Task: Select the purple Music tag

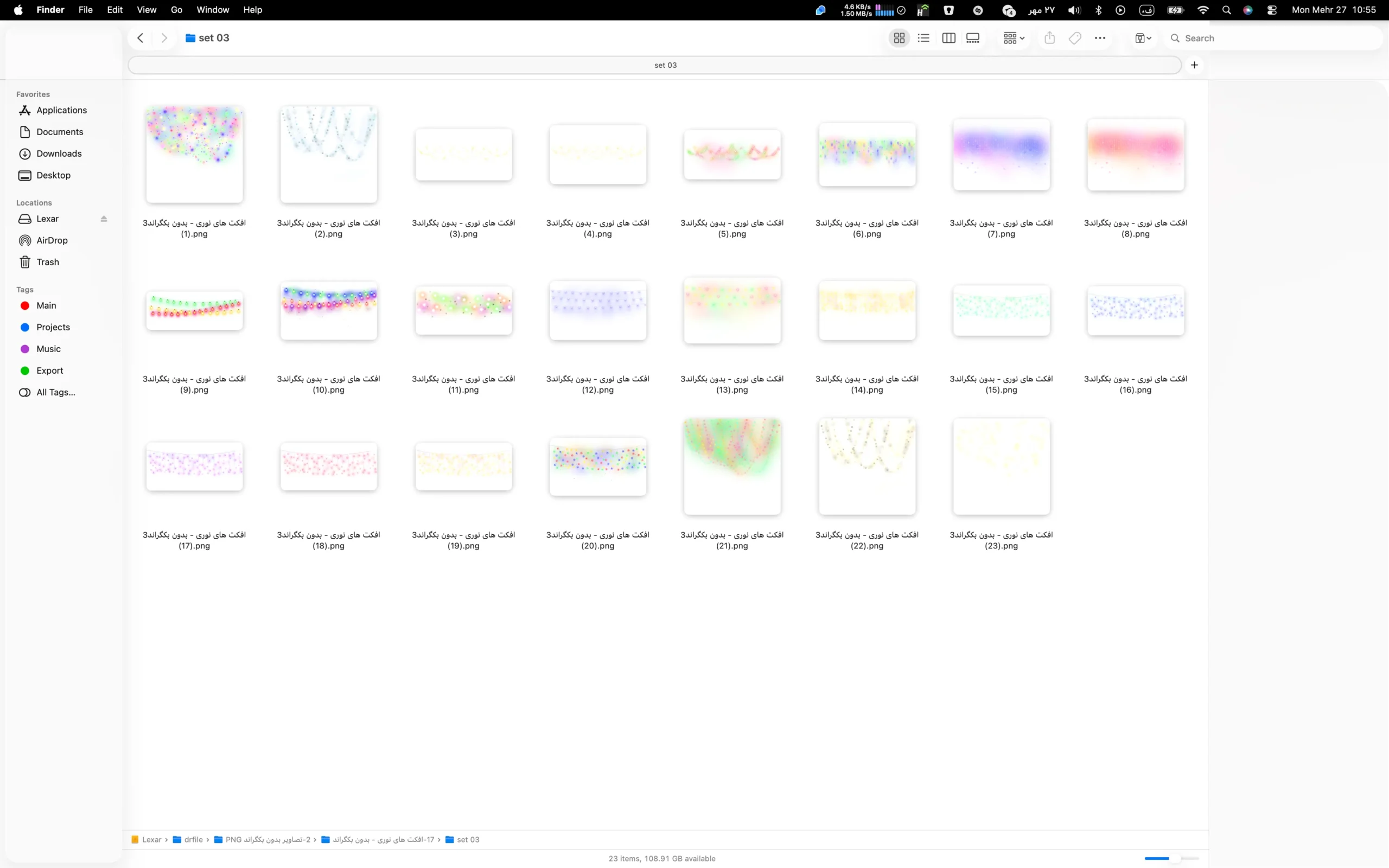Action: click(48, 349)
